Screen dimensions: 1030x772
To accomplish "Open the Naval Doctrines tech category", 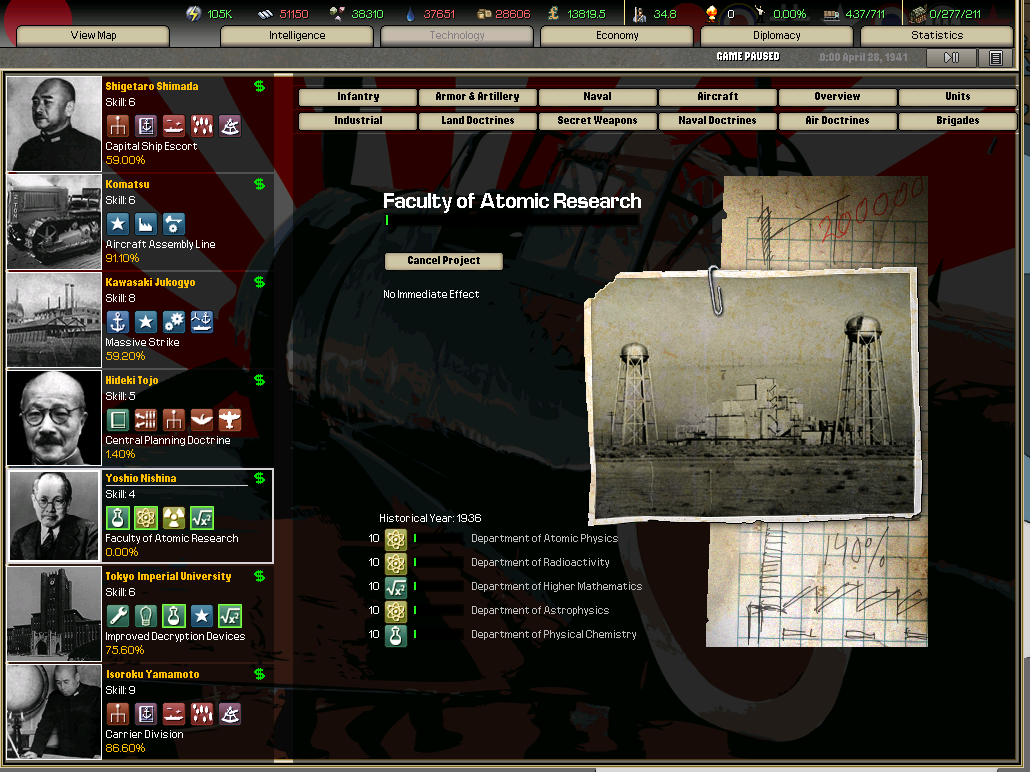I will click(717, 121).
